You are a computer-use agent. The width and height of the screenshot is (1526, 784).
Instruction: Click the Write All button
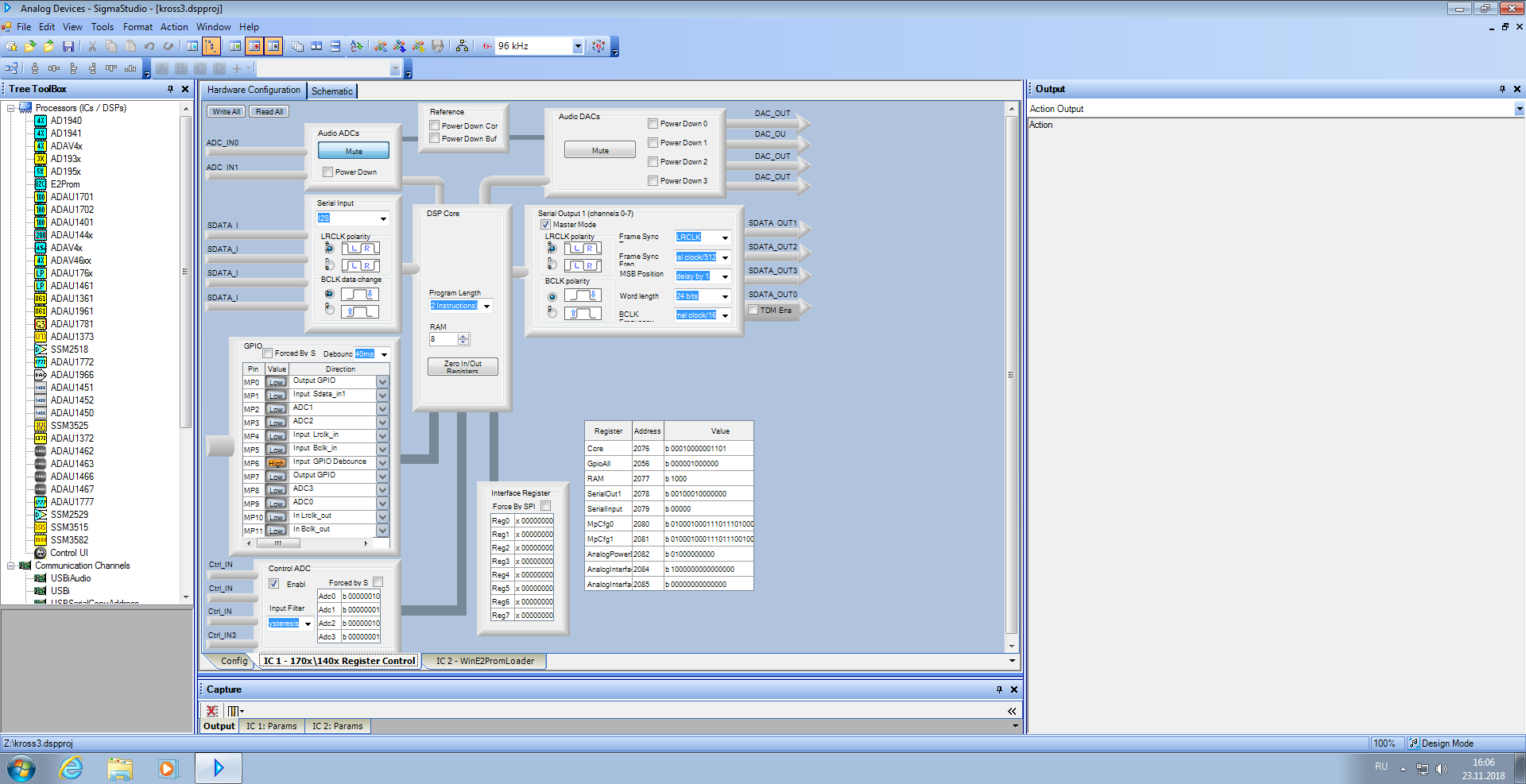pos(227,112)
